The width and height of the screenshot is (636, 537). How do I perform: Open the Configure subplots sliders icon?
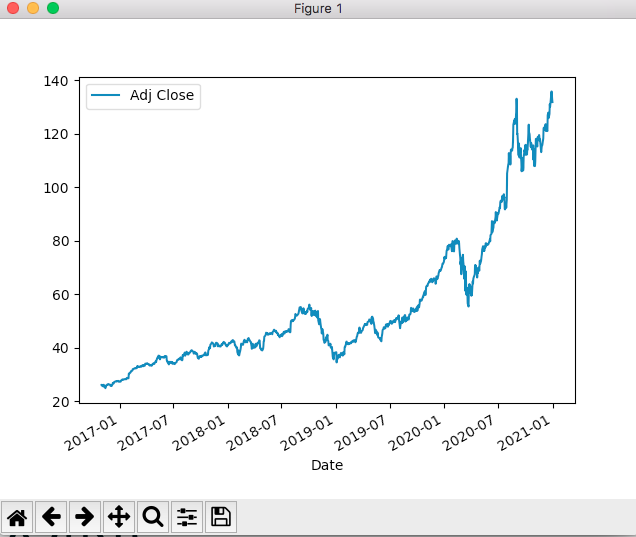click(x=187, y=517)
